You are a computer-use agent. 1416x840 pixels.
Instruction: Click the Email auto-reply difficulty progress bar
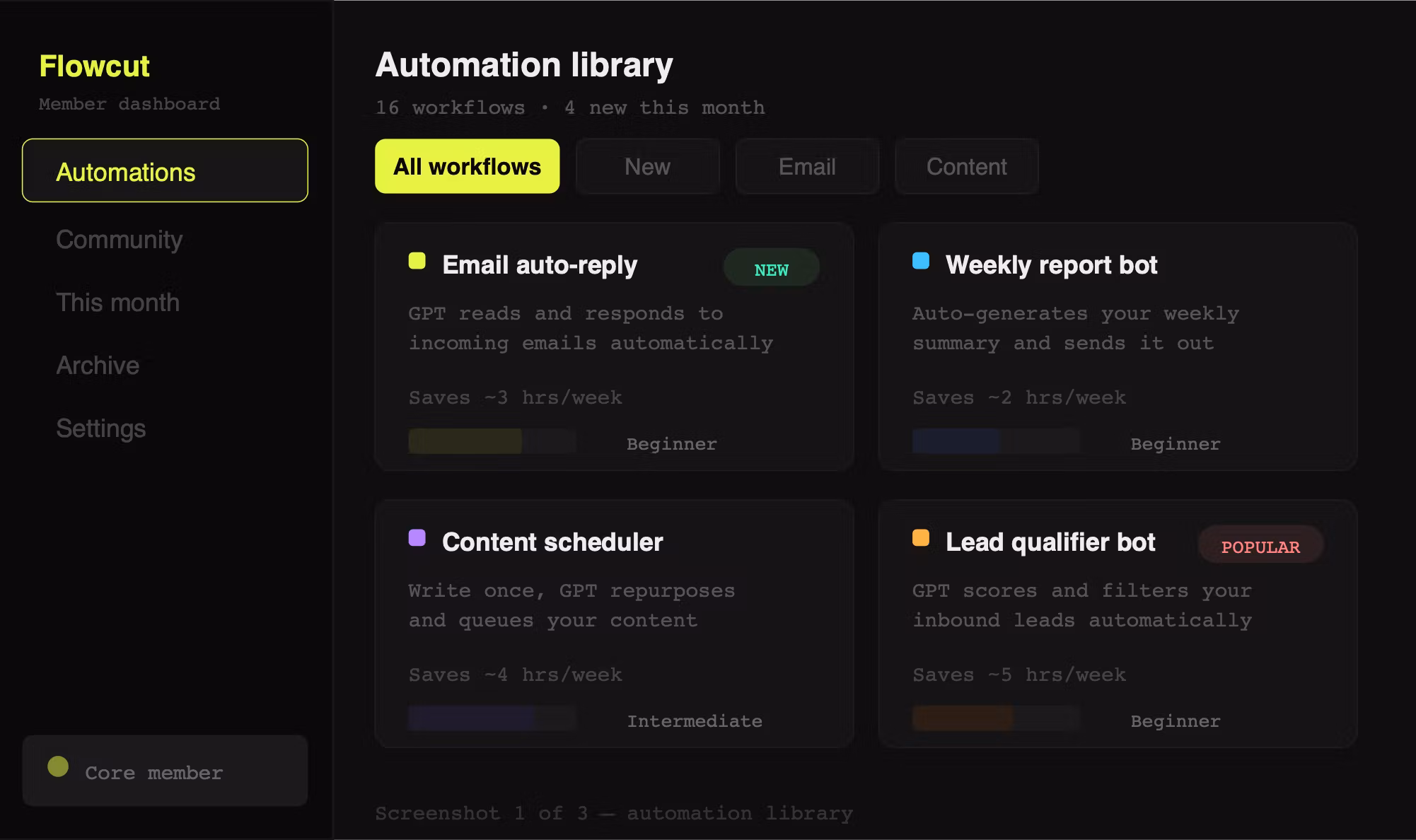[492, 441]
